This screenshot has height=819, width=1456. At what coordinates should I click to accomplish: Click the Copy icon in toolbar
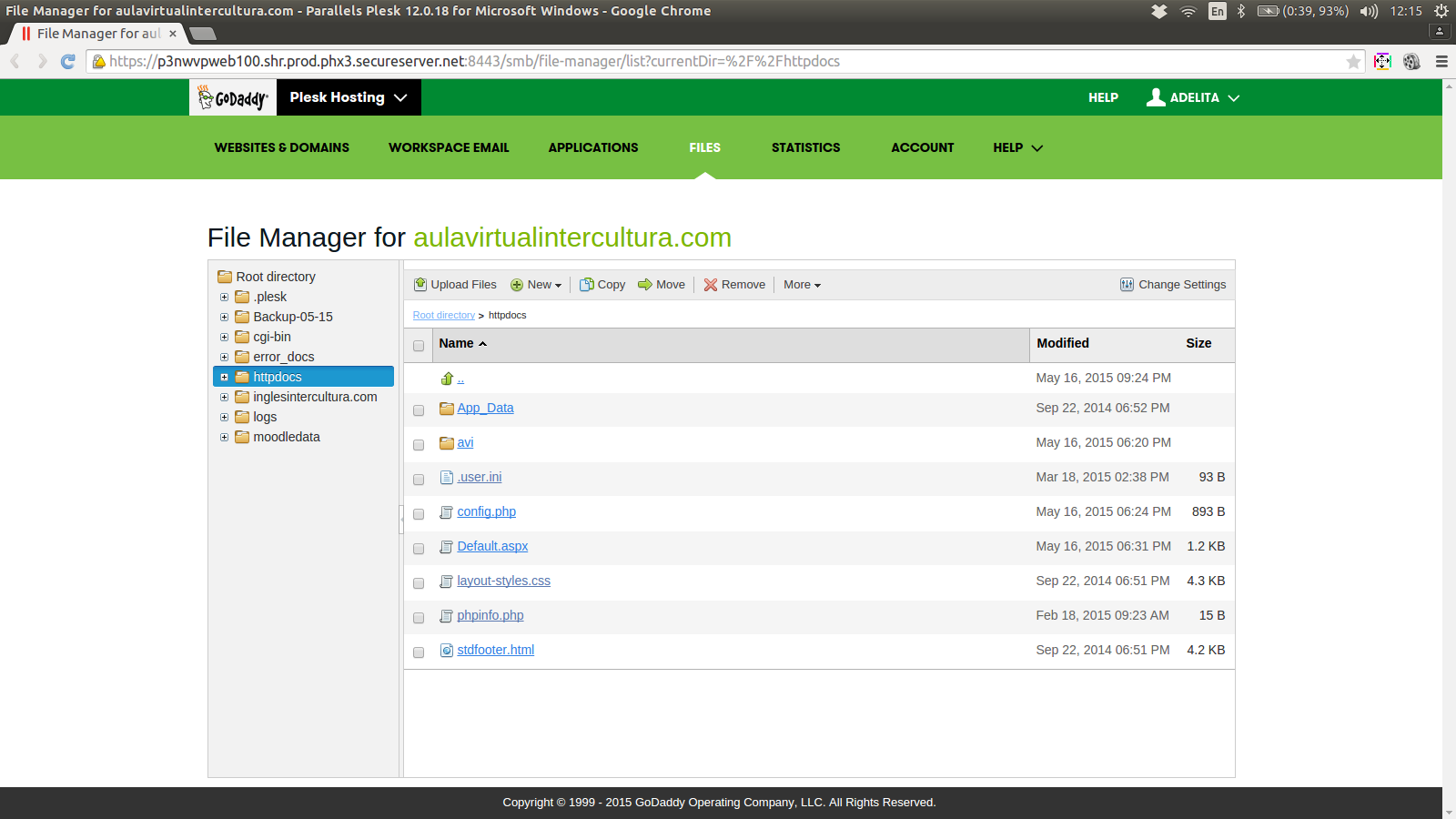coord(587,285)
